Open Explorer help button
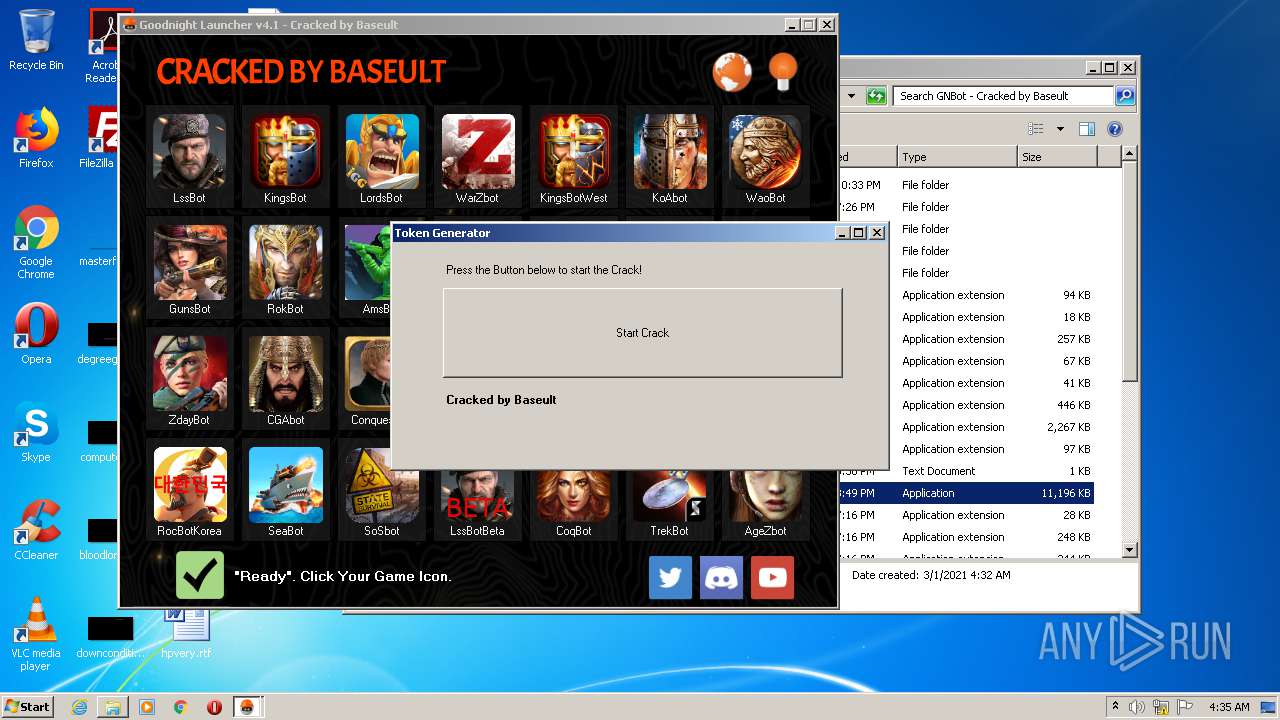This screenshot has height=720, width=1280. [x=1115, y=129]
